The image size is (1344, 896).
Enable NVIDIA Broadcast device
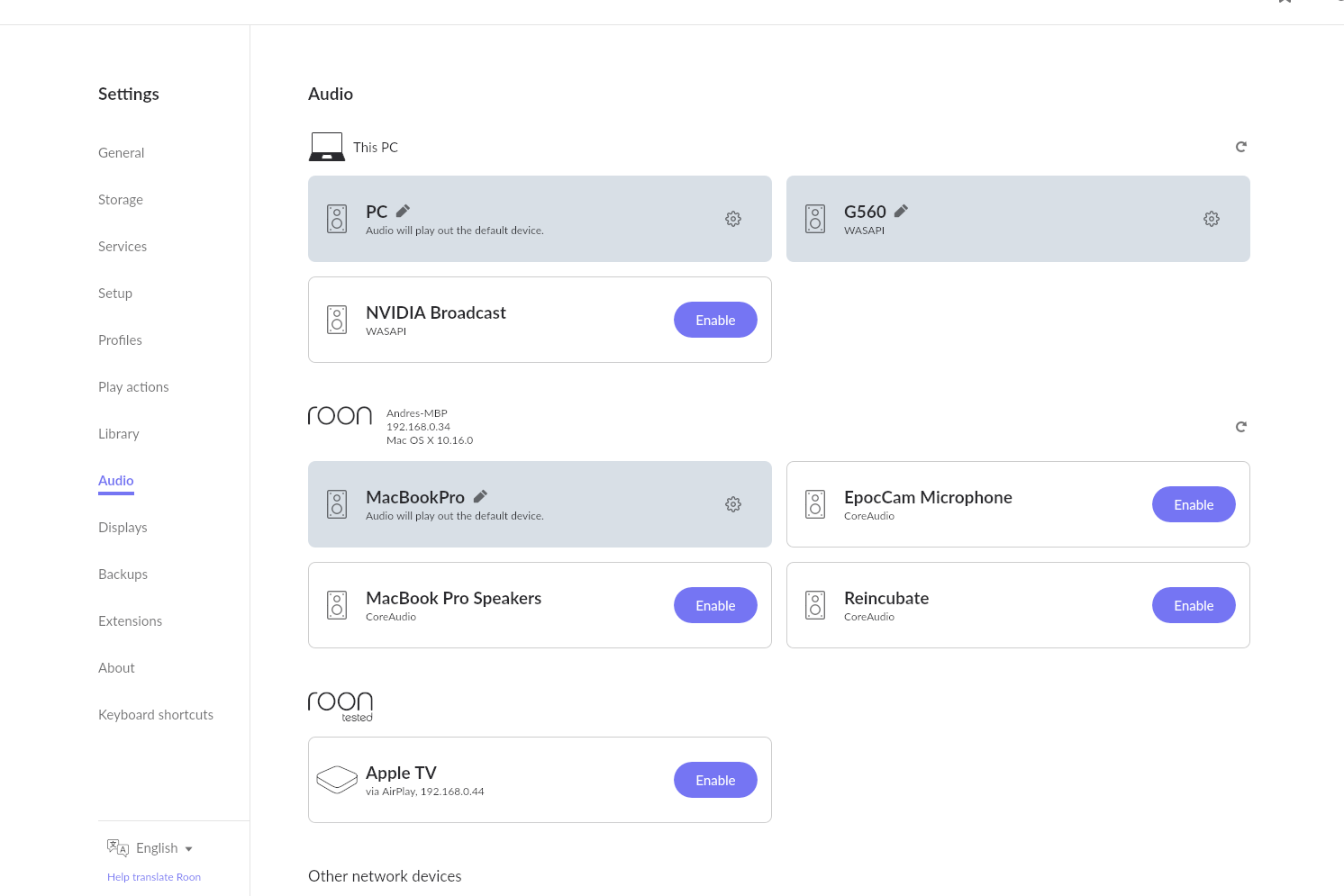pos(715,320)
